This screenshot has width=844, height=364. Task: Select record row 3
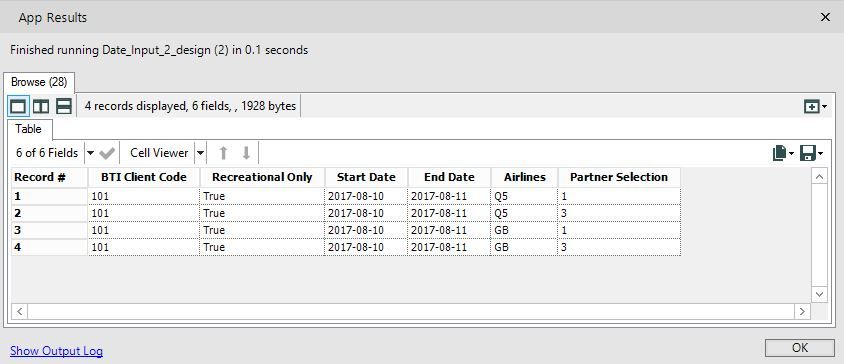[x=50, y=230]
